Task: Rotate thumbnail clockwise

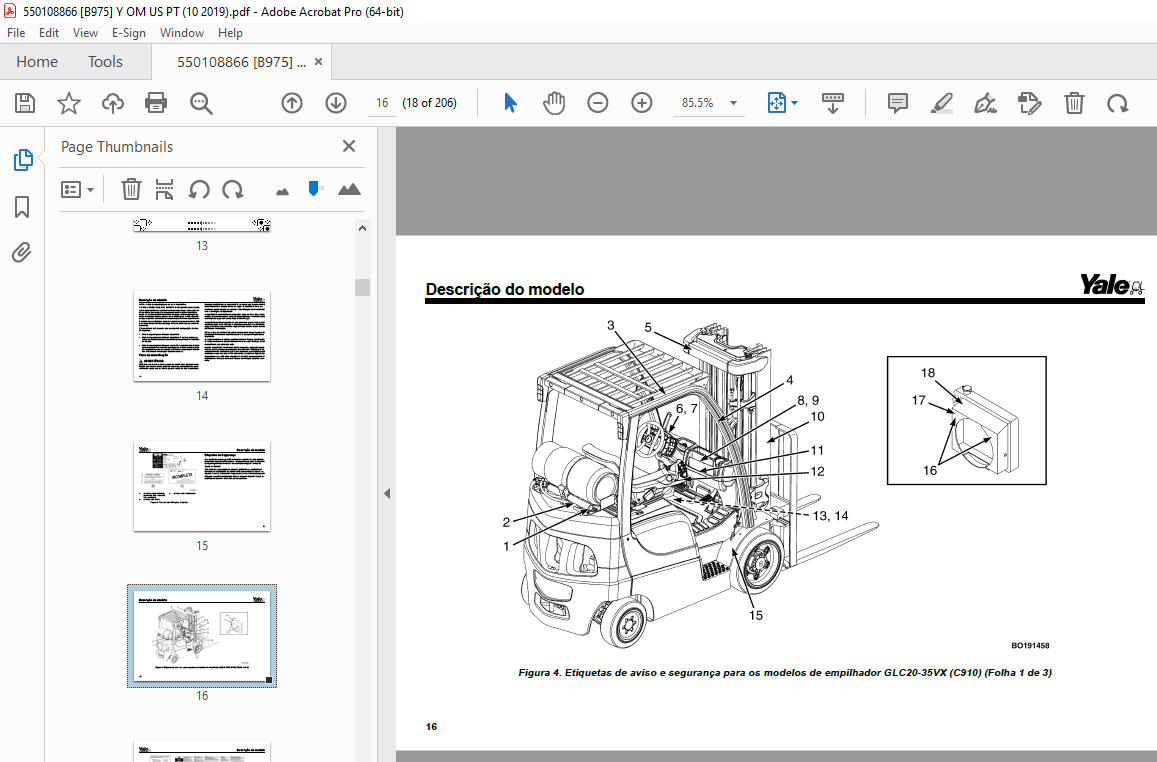Action: [x=232, y=190]
